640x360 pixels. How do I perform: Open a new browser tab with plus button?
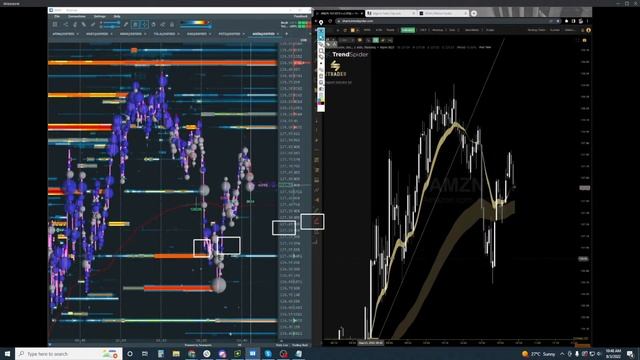pos(473,13)
